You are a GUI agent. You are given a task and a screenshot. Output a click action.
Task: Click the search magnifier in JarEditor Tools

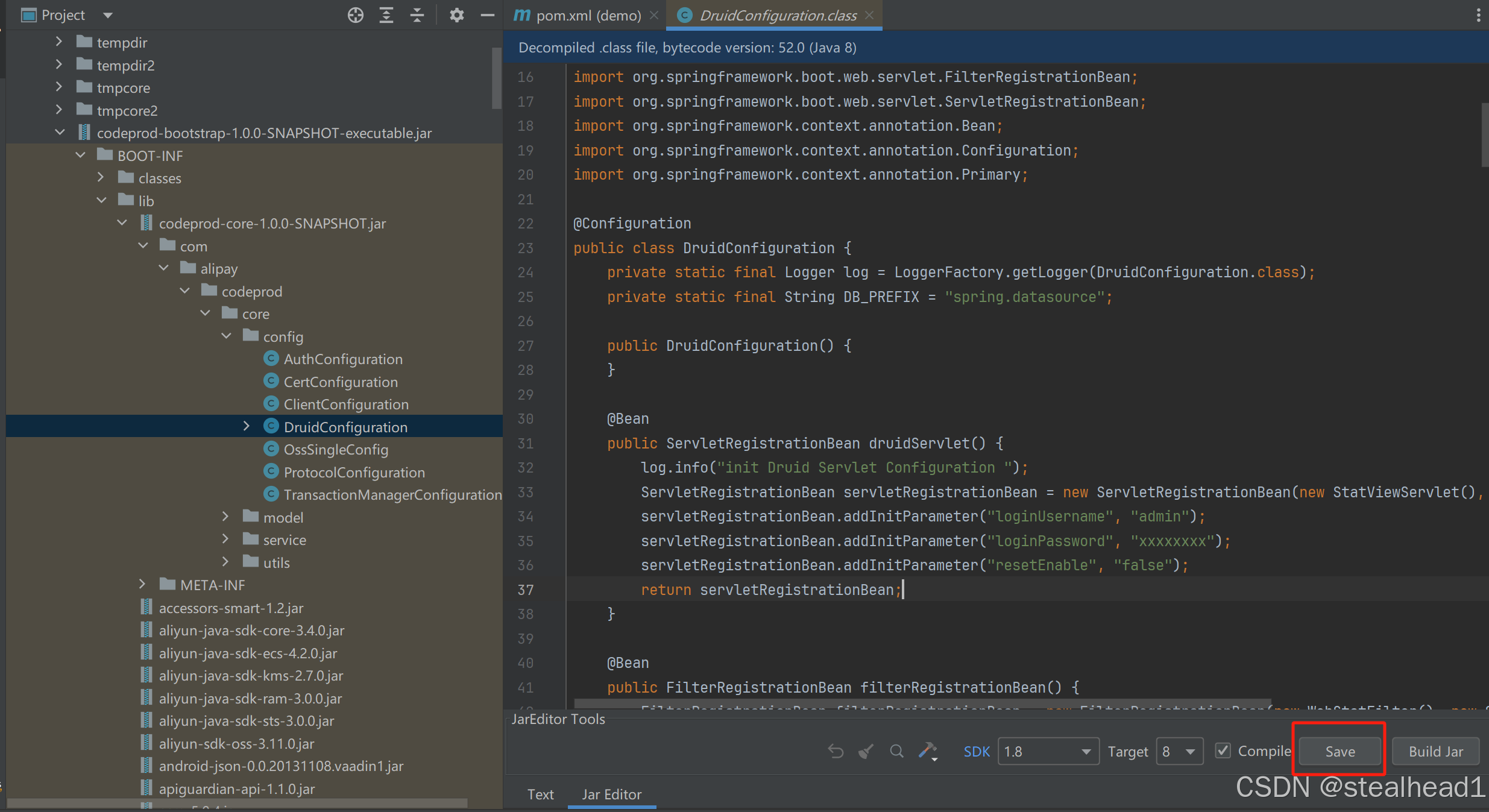pos(897,751)
